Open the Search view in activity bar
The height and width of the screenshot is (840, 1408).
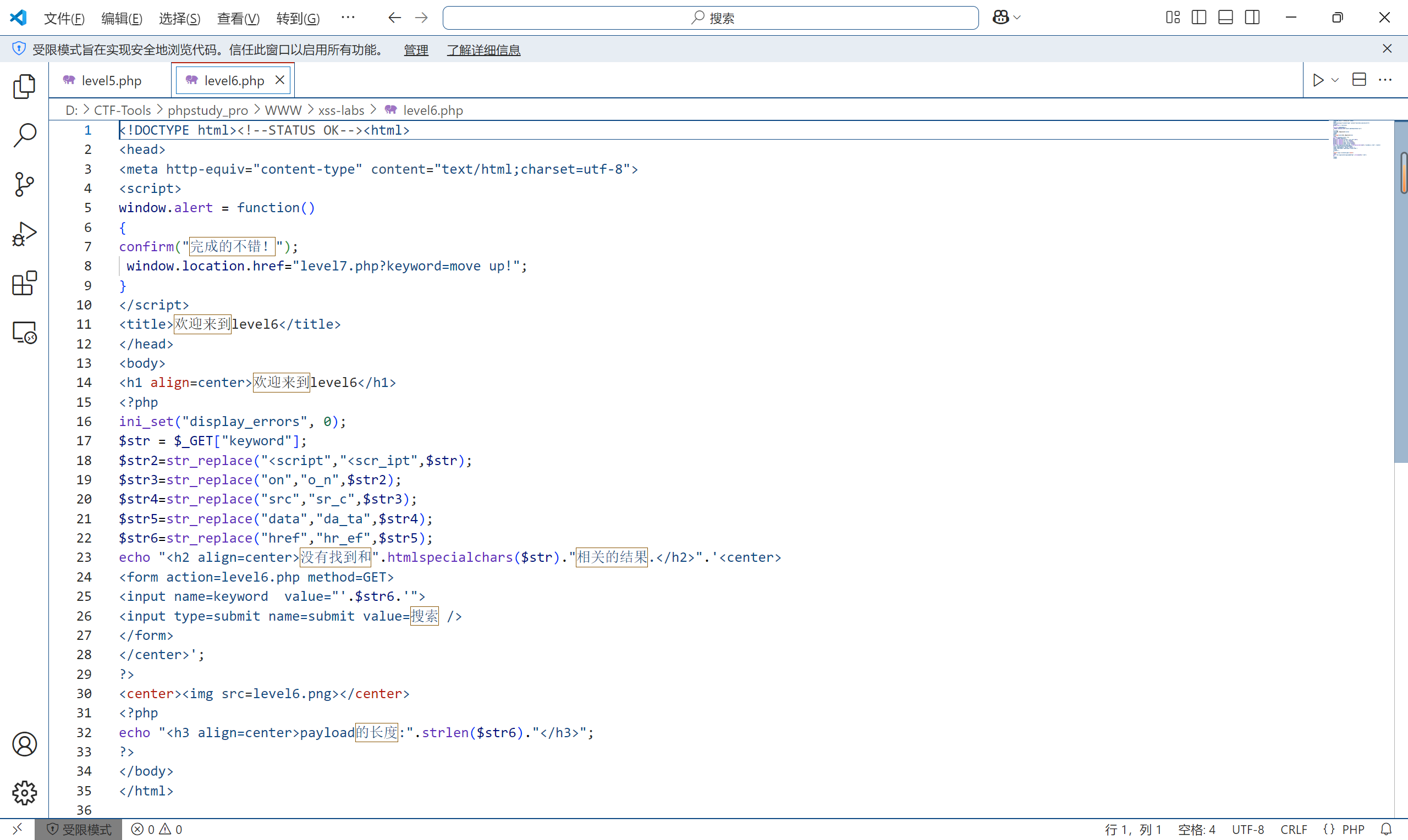[x=24, y=136]
